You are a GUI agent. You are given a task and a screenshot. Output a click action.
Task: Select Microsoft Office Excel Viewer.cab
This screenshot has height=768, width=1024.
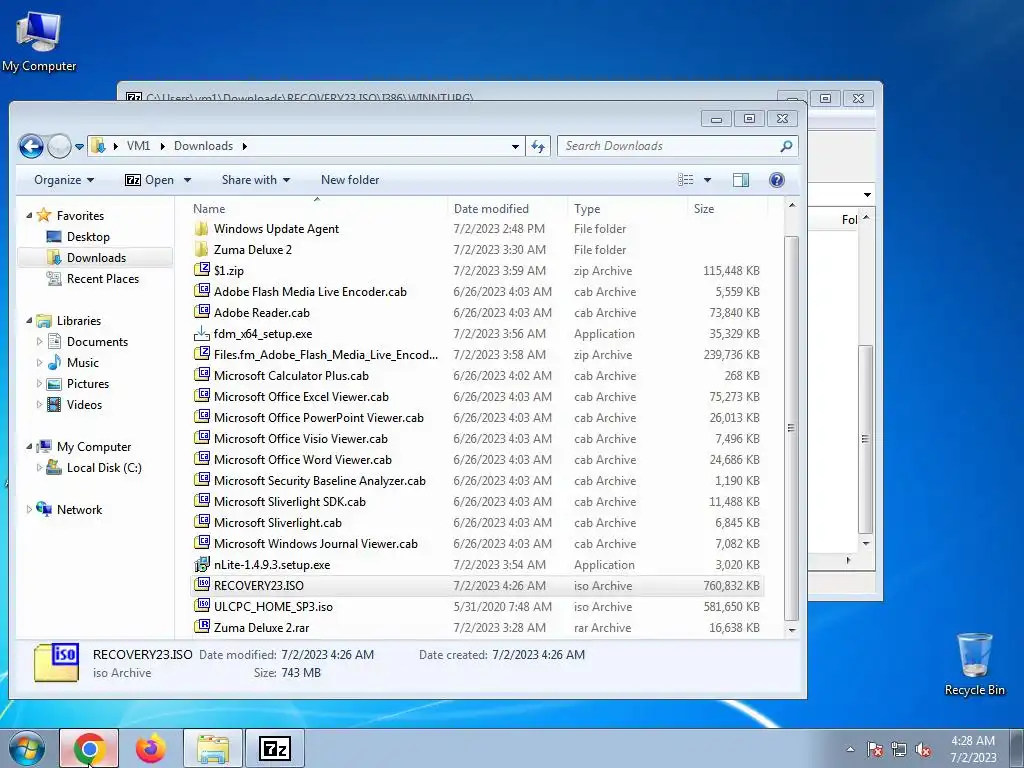click(x=301, y=397)
